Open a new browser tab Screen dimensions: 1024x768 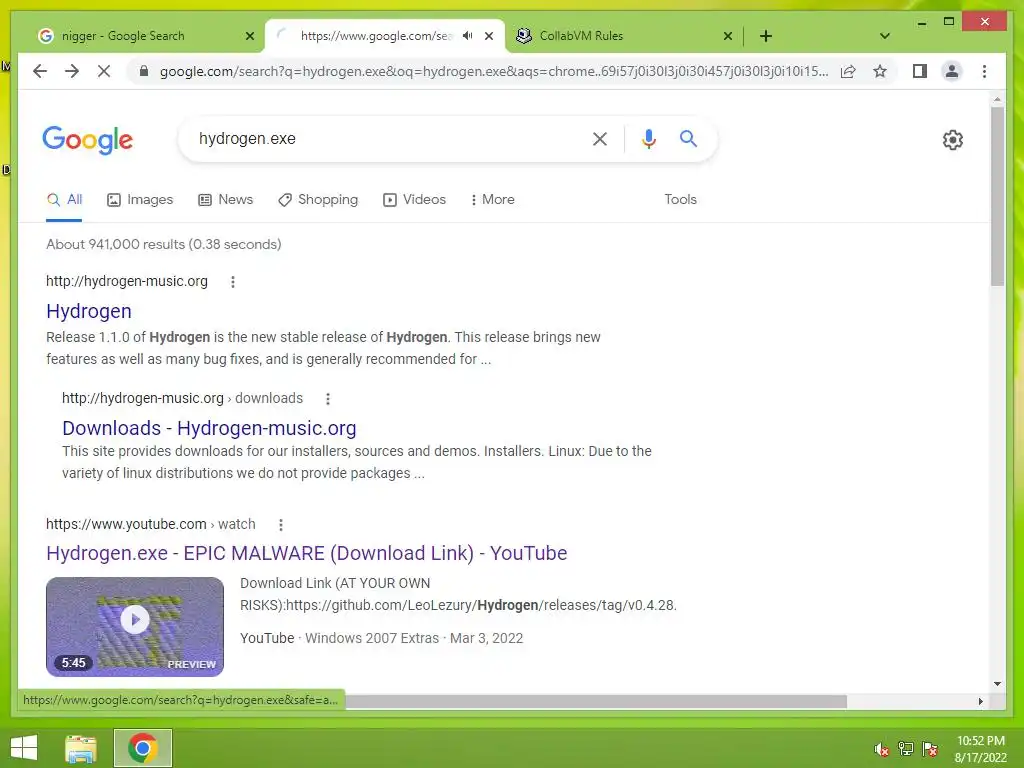click(766, 36)
